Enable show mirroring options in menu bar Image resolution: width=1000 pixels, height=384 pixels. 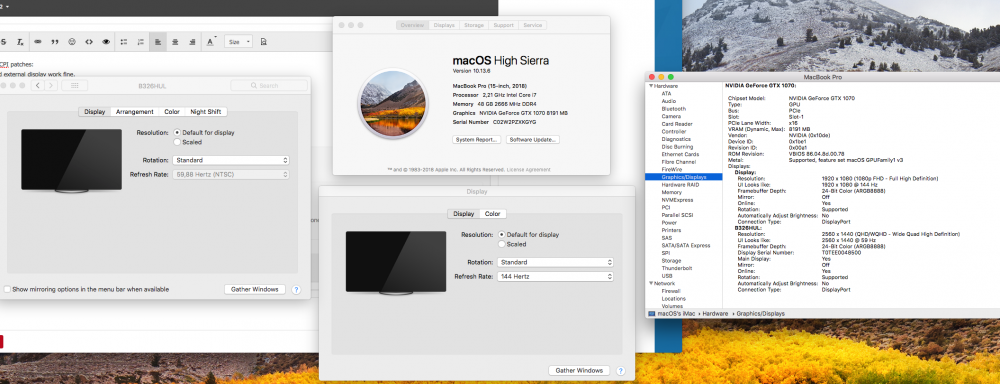[7, 289]
